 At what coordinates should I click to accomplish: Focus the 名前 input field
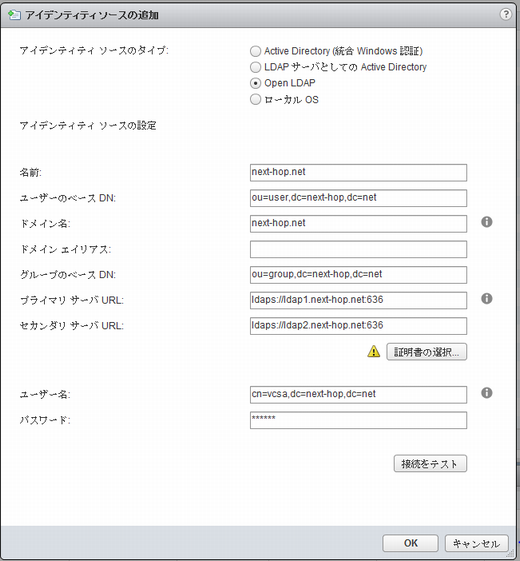pyautogui.click(x=358, y=172)
